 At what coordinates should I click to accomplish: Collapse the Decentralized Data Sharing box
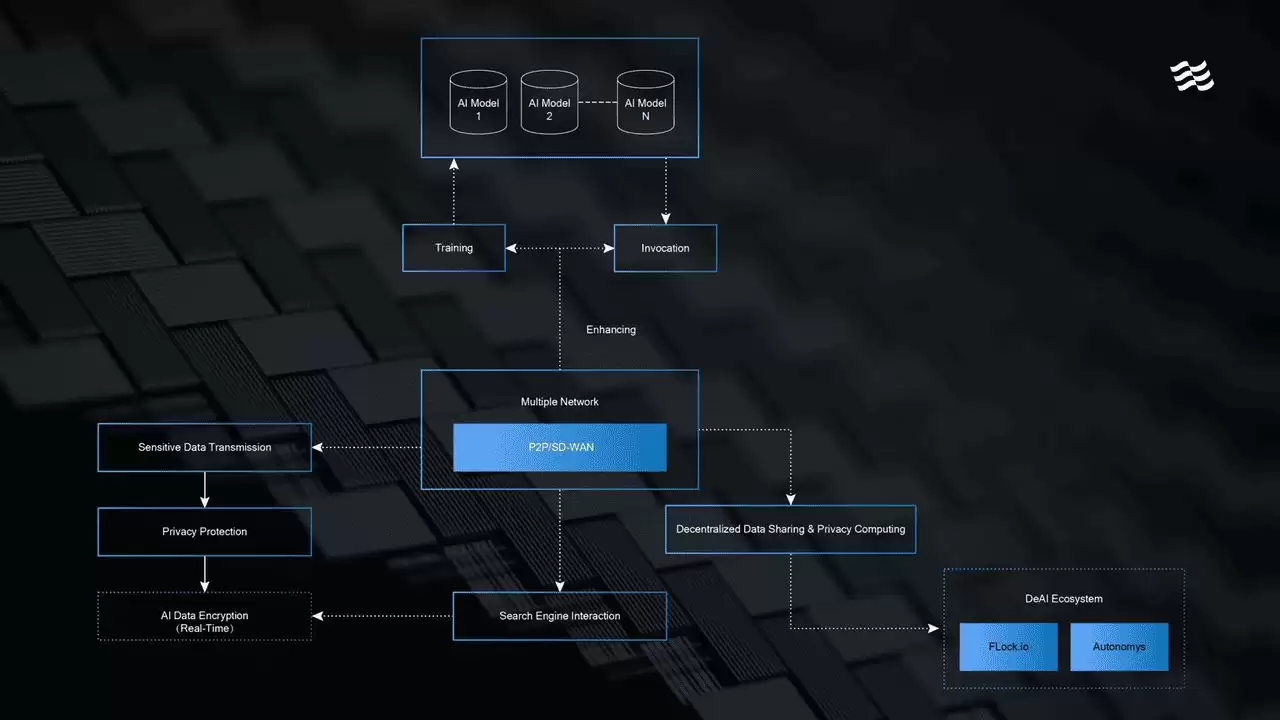790,528
